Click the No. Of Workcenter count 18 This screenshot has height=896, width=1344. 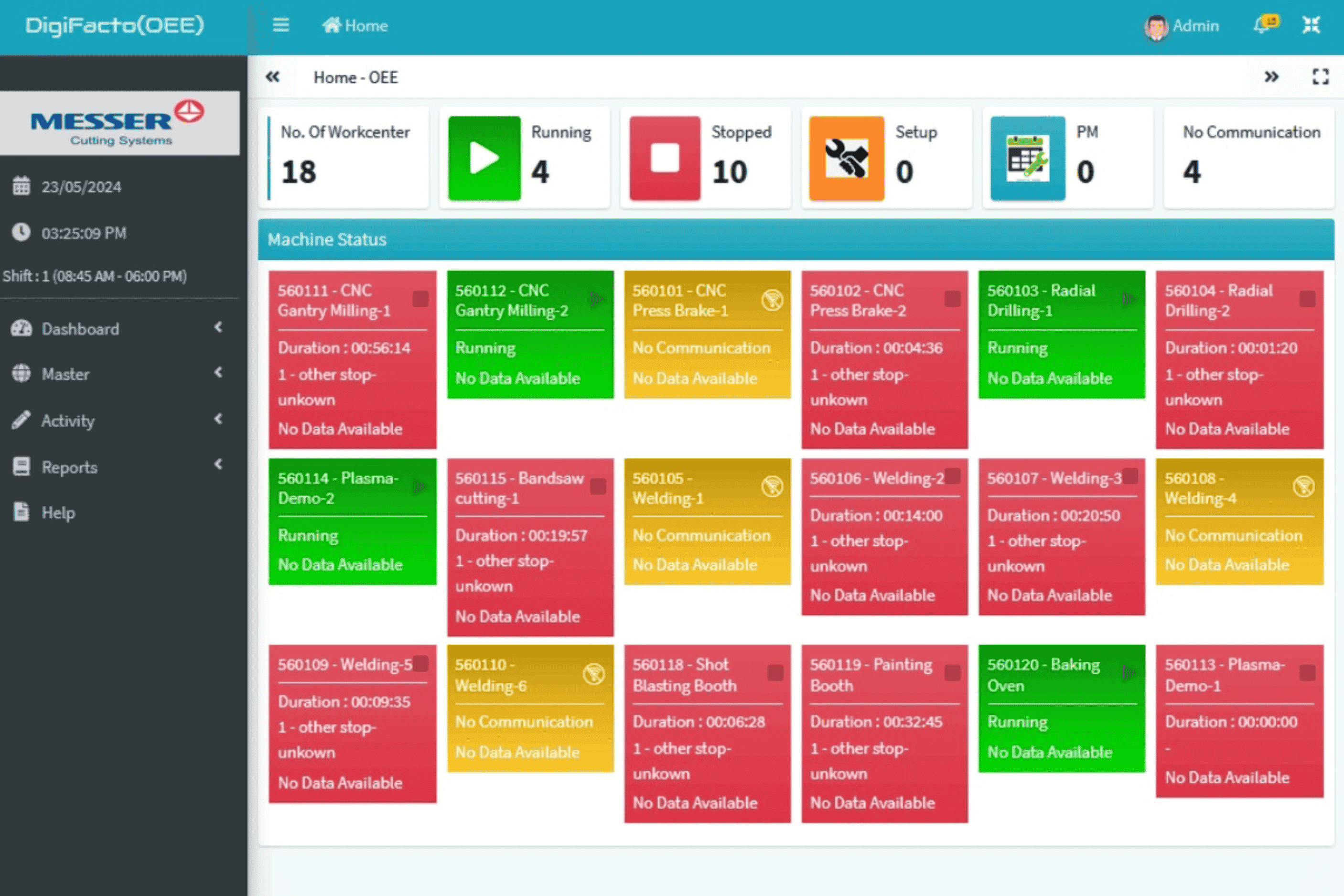pos(298,172)
